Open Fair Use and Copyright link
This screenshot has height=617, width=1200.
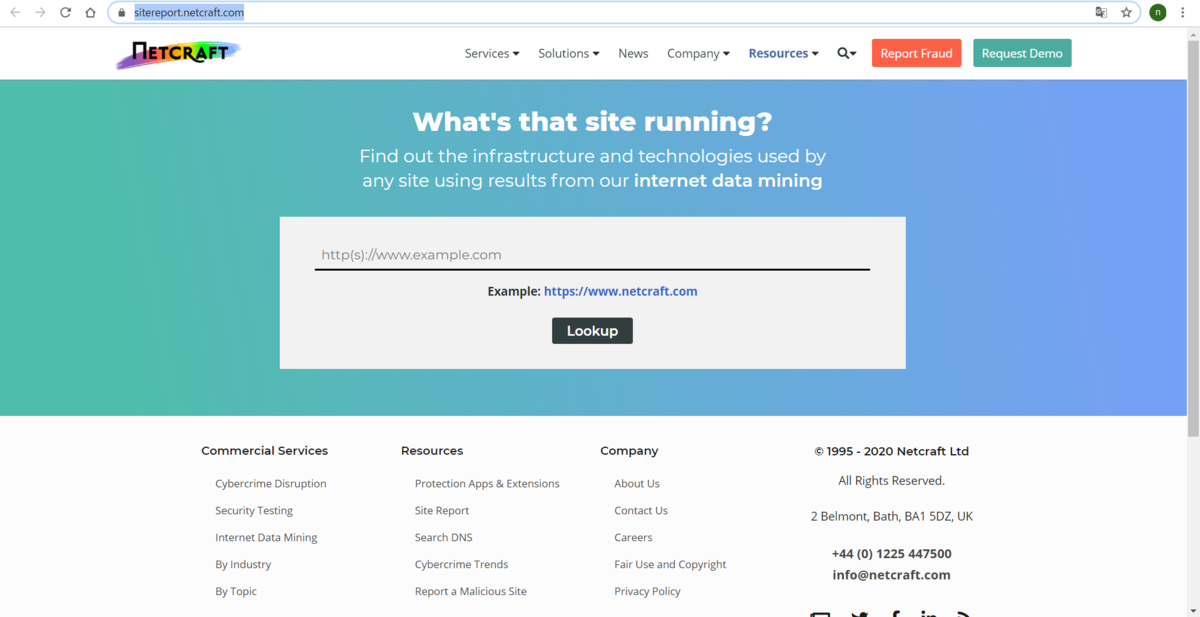click(x=670, y=564)
